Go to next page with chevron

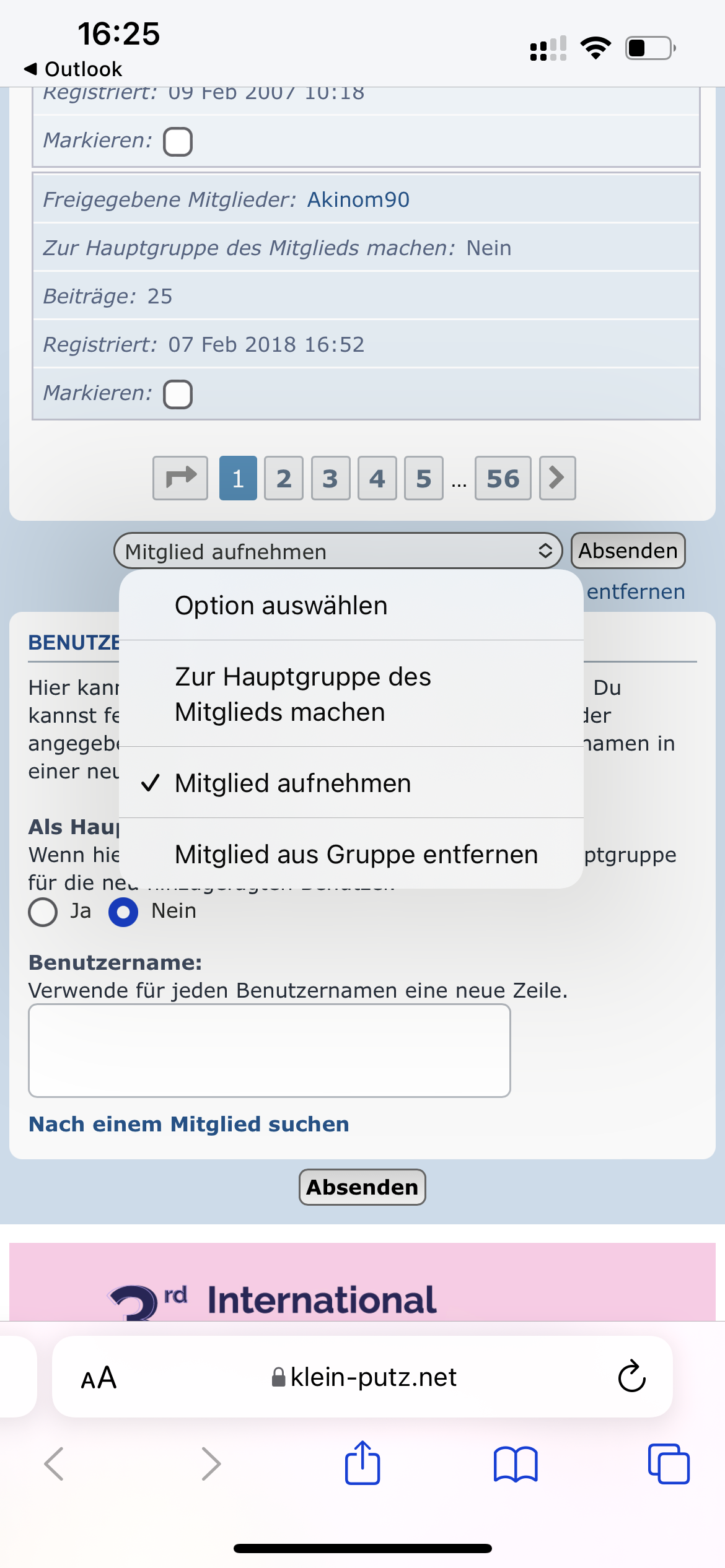coord(557,478)
